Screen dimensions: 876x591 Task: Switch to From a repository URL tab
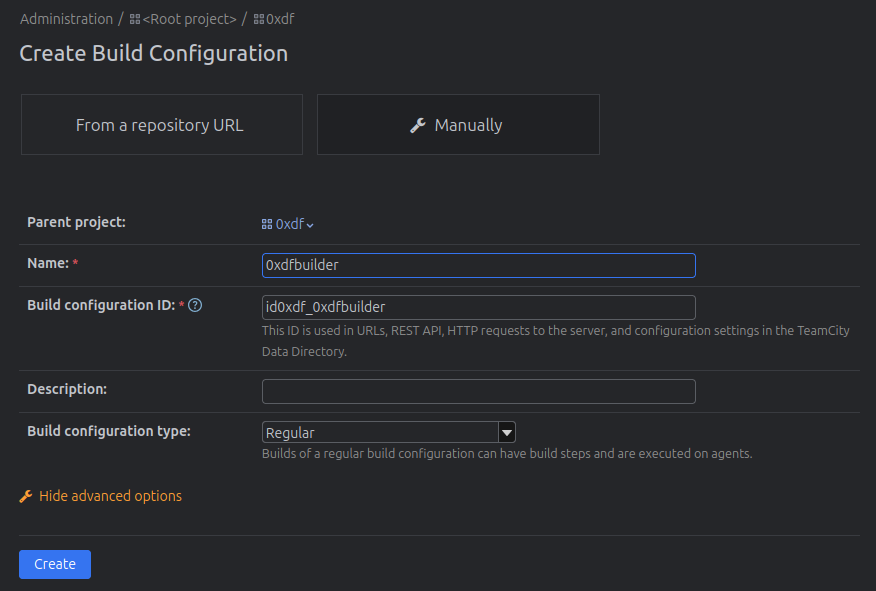[160, 125]
